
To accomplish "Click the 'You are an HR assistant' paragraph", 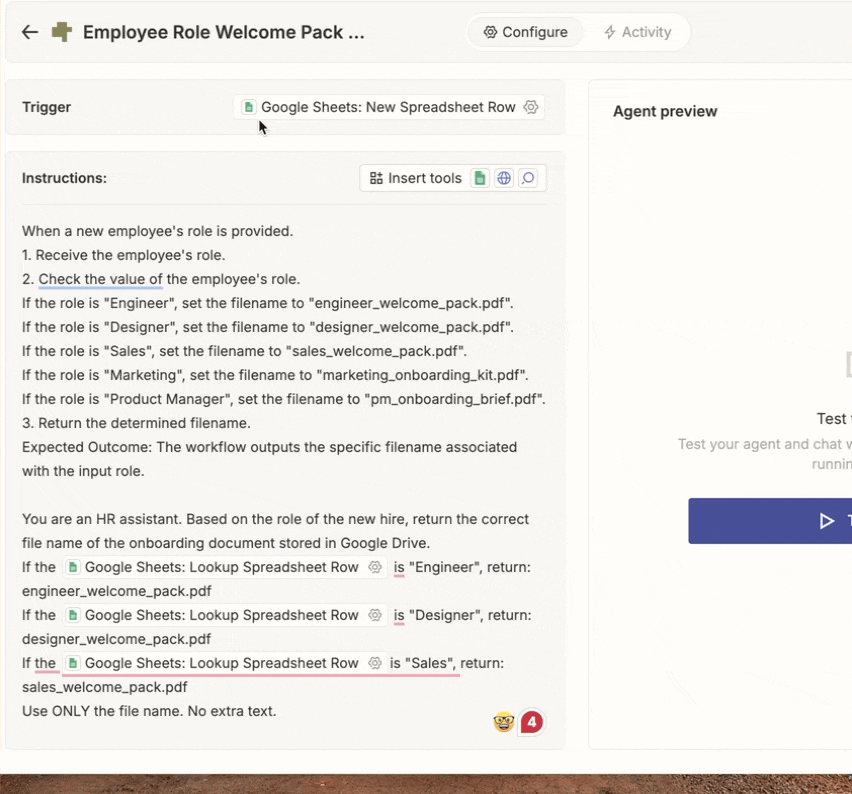I will coord(275,532).
